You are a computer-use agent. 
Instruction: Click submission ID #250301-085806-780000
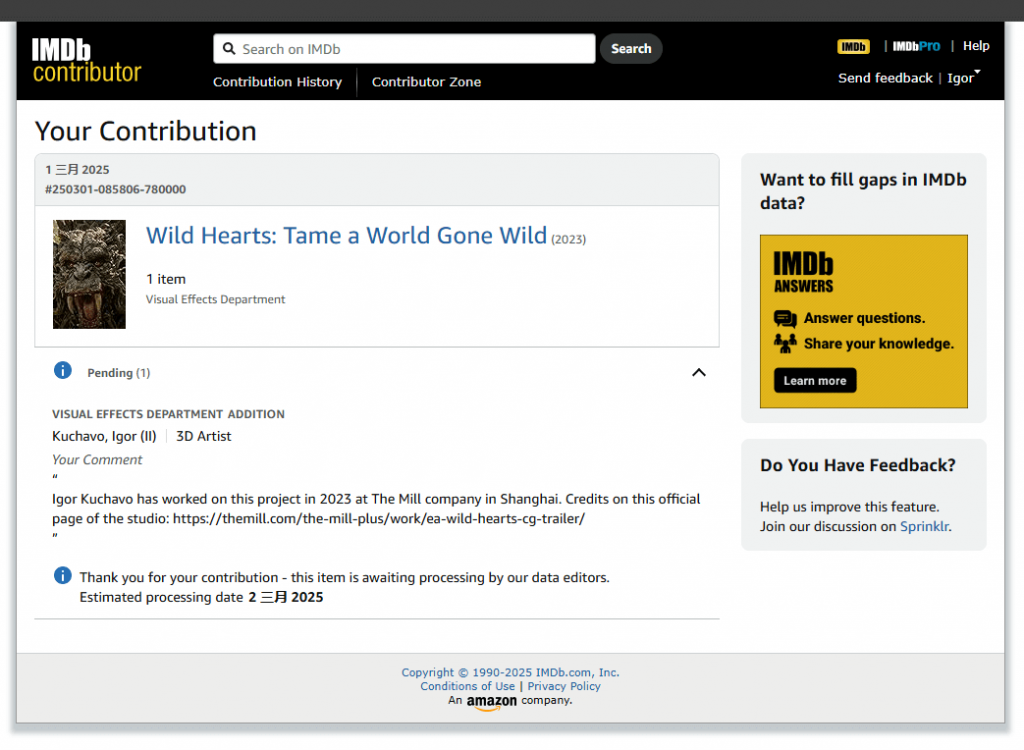click(115, 189)
